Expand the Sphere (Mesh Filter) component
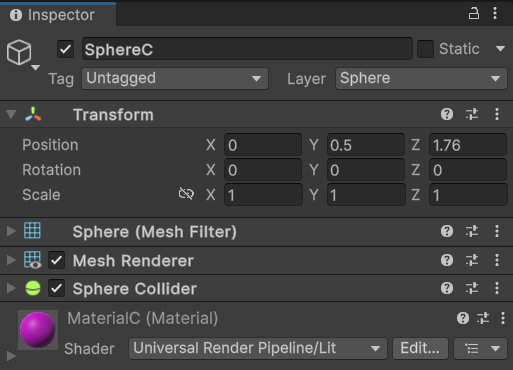 pos(11,231)
